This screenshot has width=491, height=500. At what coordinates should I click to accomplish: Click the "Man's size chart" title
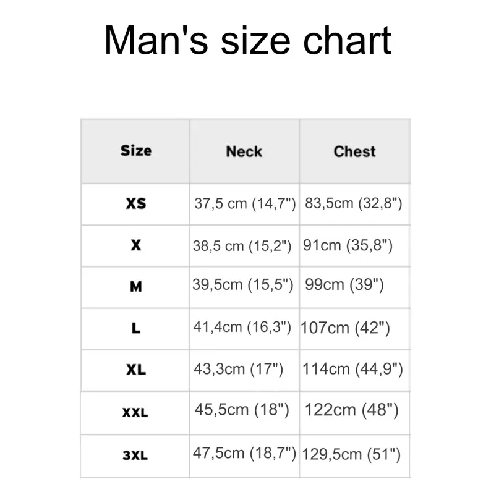click(248, 40)
